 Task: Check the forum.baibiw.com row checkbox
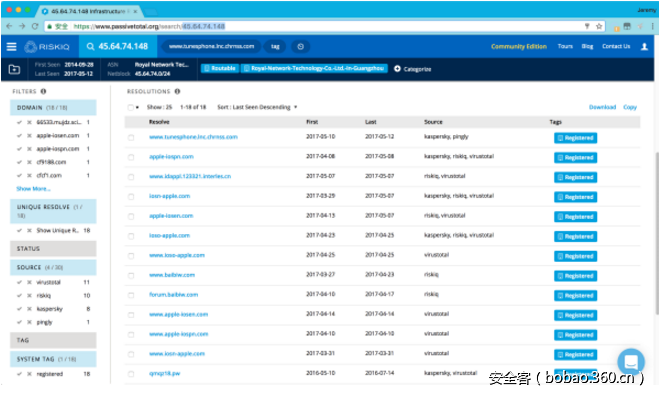(131, 296)
